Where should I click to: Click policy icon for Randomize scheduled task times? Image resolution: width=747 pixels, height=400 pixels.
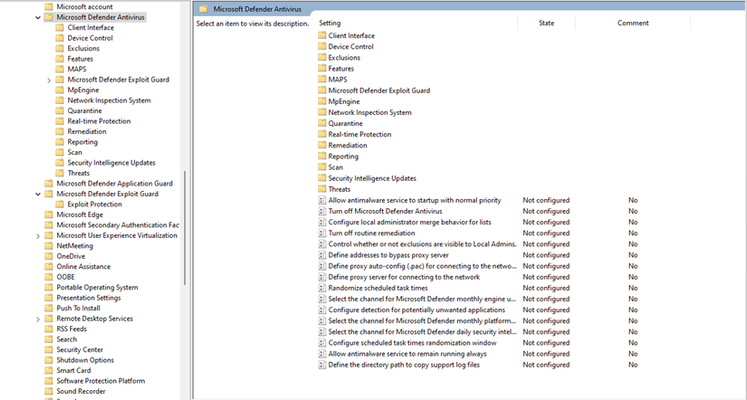click(322, 288)
